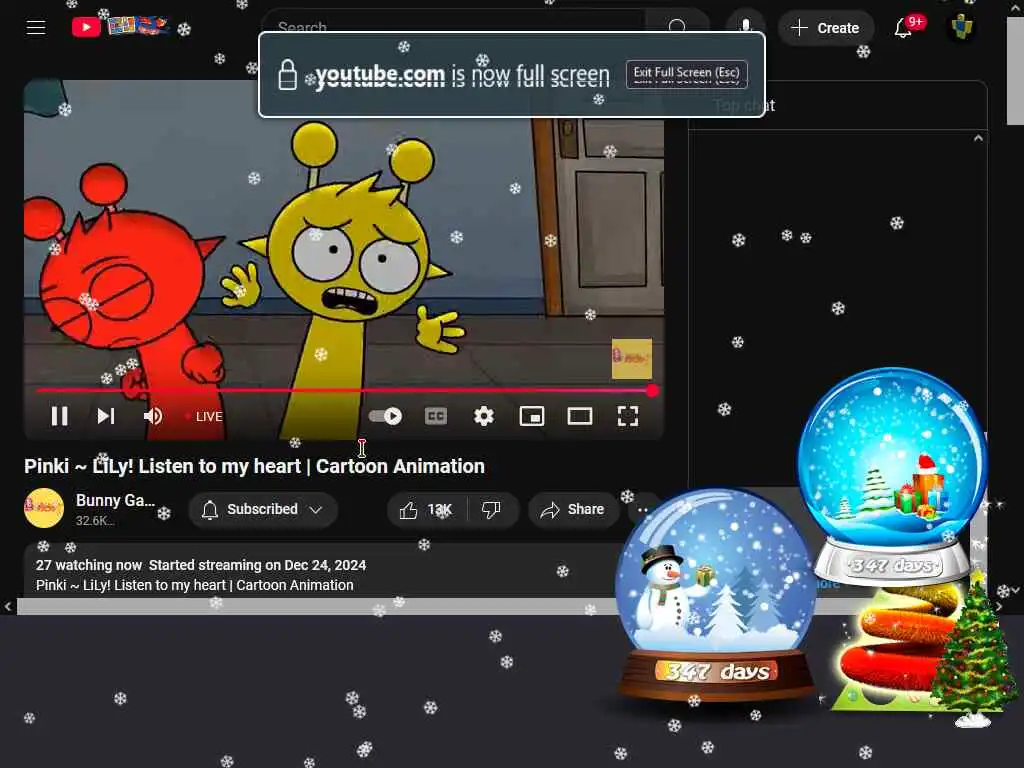This screenshot has height=768, width=1024.
Task: Toggle full screen player button
Action: pyautogui.click(x=628, y=416)
